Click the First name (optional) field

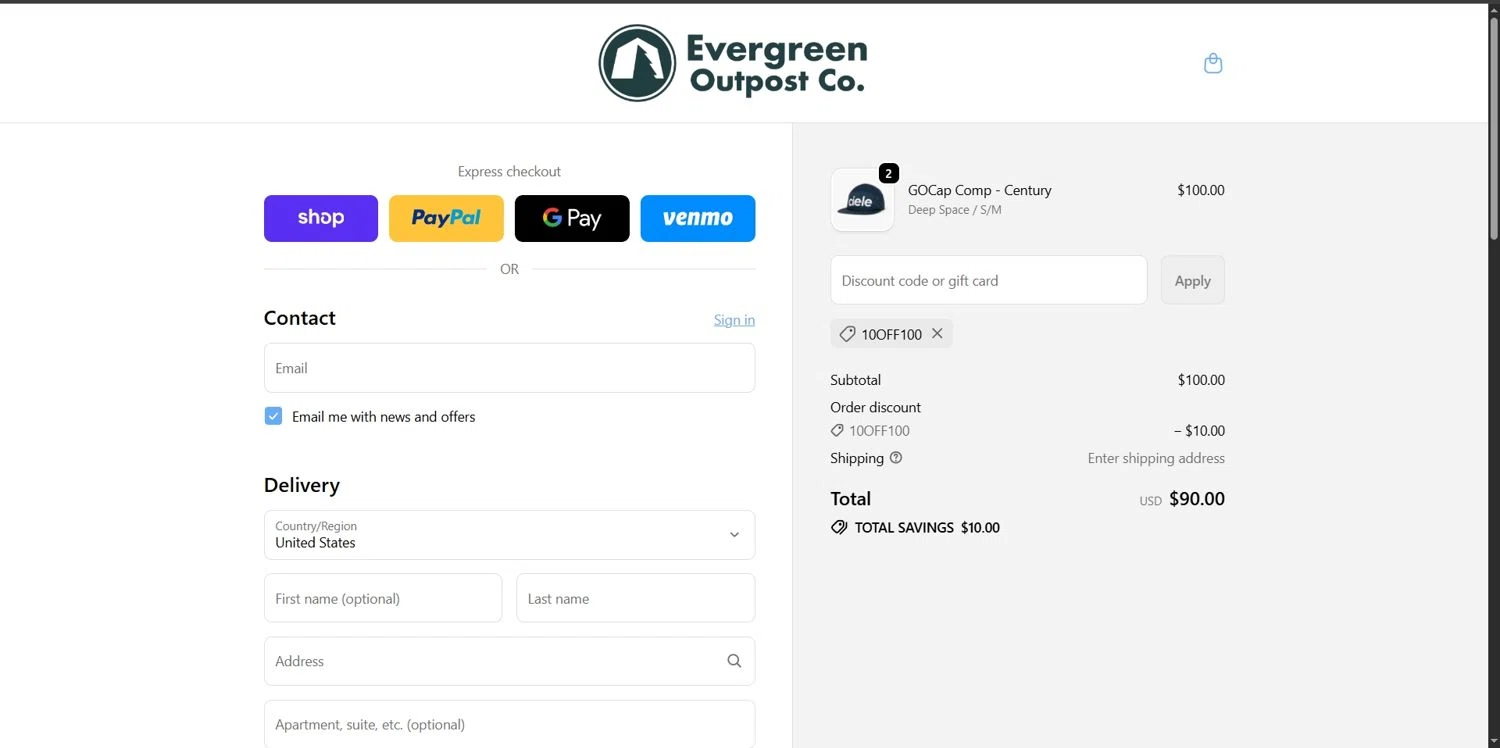click(x=383, y=598)
